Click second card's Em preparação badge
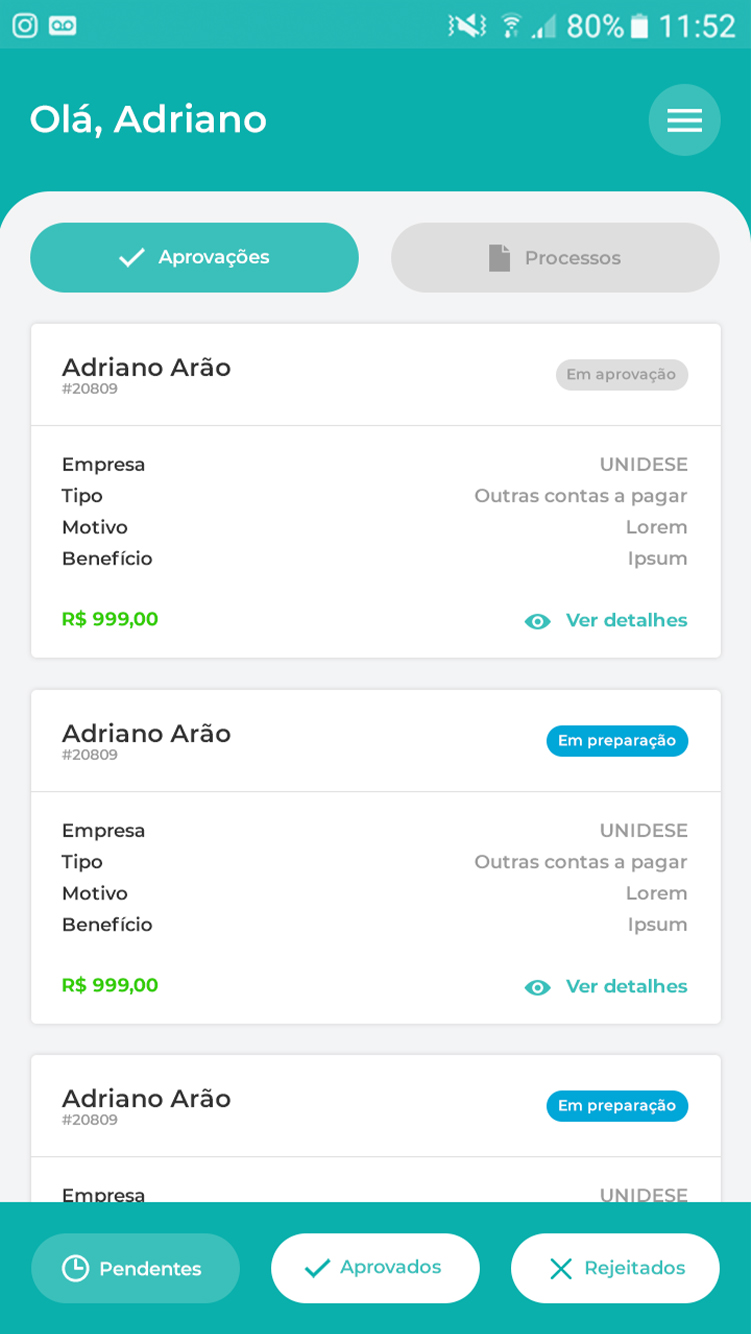 click(617, 741)
